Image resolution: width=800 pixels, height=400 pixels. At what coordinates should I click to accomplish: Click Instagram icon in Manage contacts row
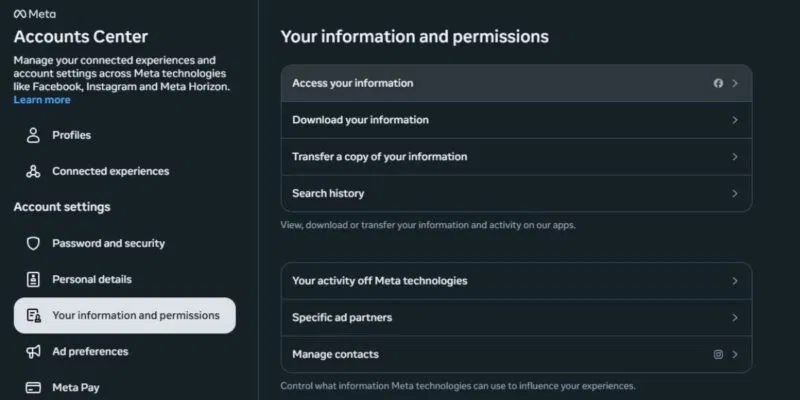click(718, 354)
